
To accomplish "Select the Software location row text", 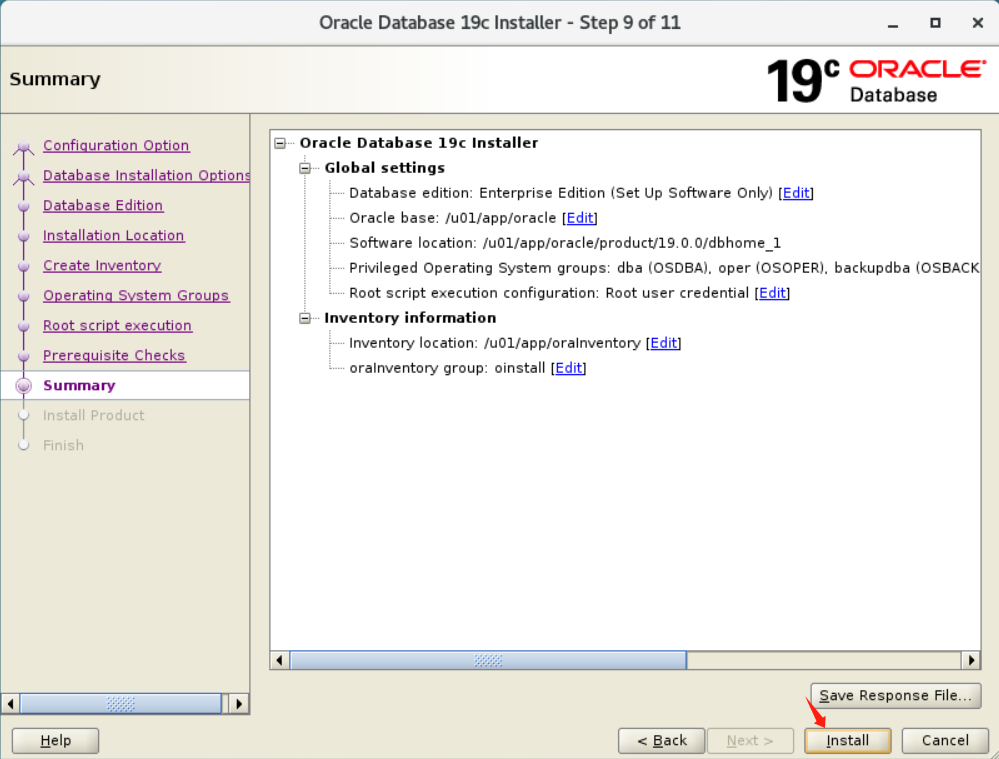I will click(564, 243).
